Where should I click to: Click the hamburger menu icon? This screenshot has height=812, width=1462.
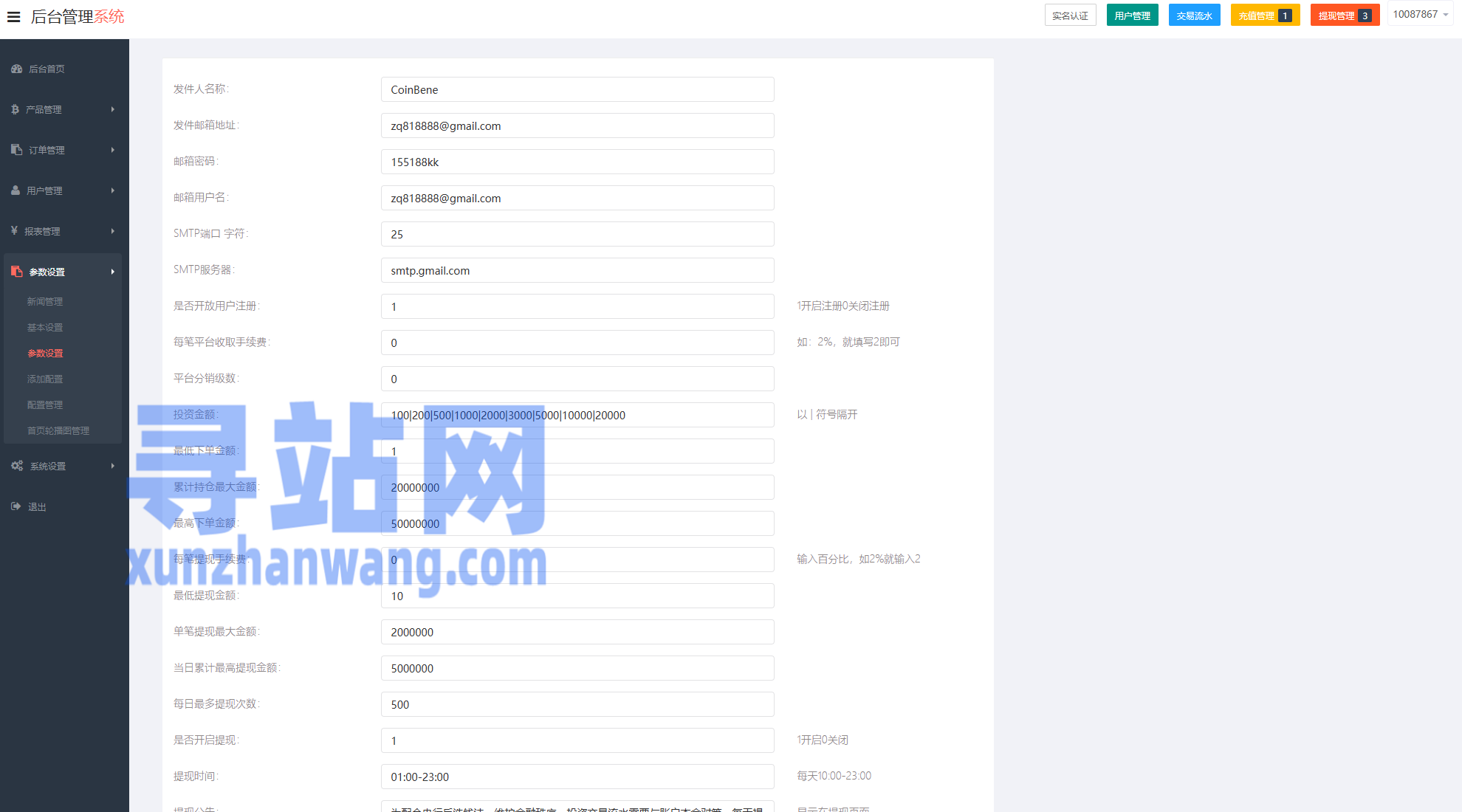(13, 16)
